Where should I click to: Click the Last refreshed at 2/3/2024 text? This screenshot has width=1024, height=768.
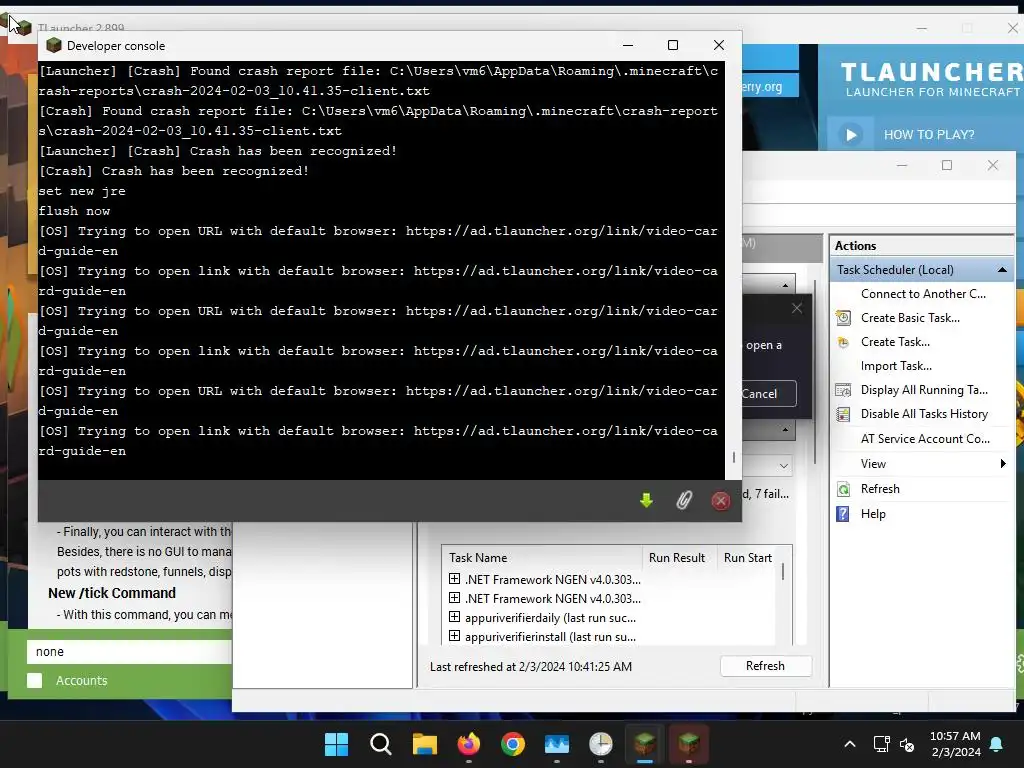pyautogui.click(x=530, y=667)
